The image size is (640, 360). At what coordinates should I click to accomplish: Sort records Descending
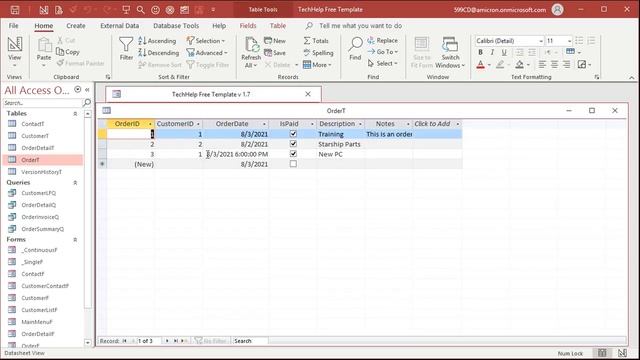click(x=158, y=53)
